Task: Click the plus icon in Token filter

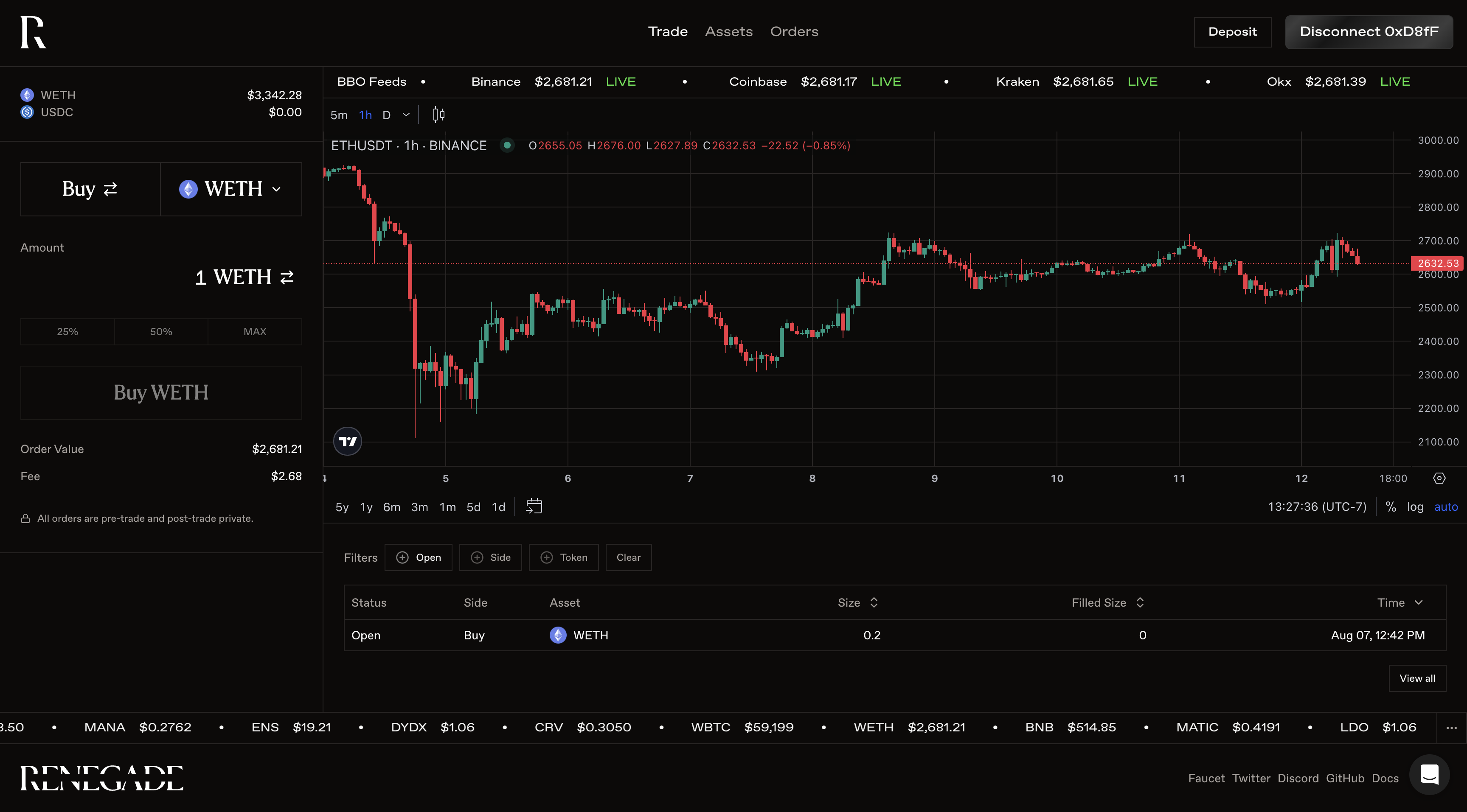Action: click(x=547, y=557)
